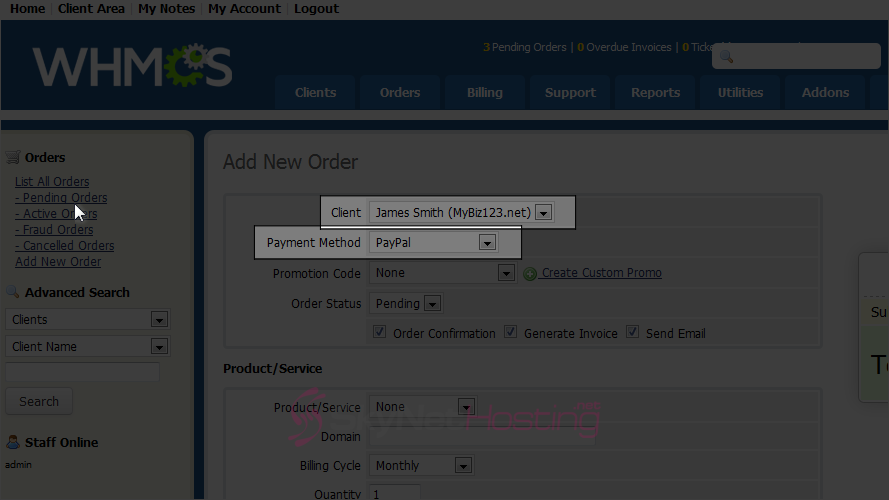Open the Client dropdown showing James Smith
Image resolution: width=889 pixels, height=500 pixels.
click(x=461, y=213)
